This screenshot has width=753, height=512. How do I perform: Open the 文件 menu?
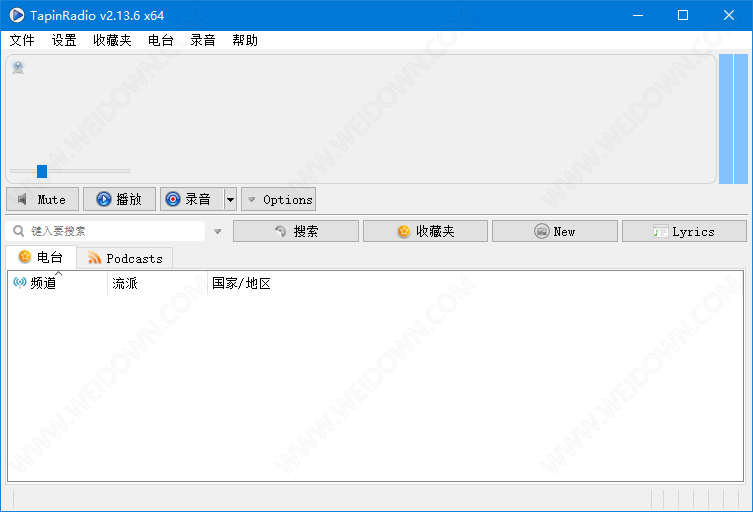(22, 40)
